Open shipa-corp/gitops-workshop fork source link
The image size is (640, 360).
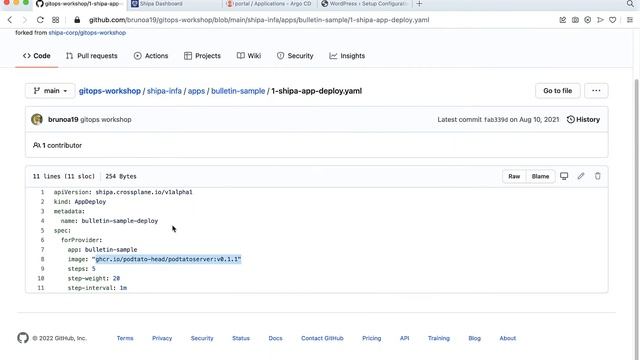tap(87, 33)
